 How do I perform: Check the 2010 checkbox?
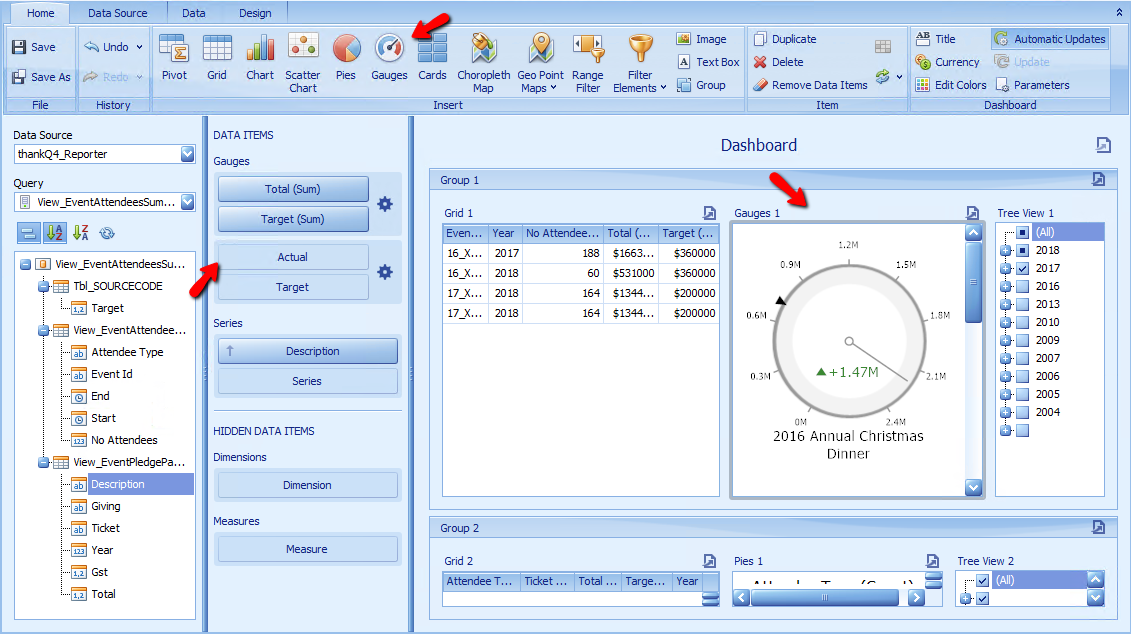1022,322
